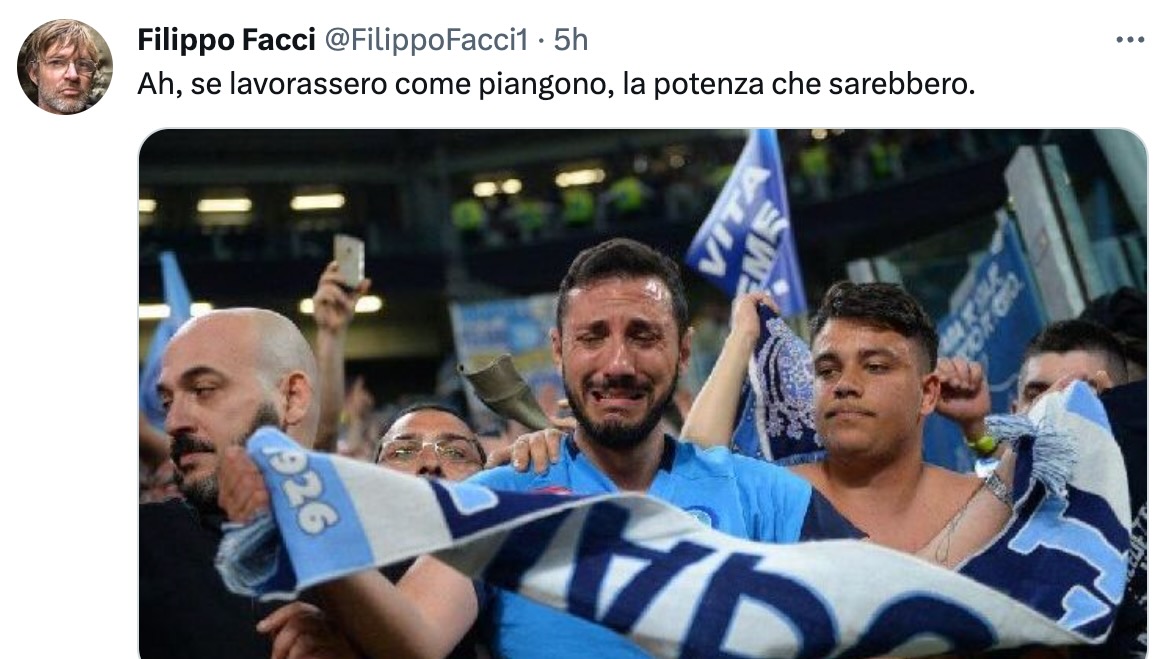The height and width of the screenshot is (659, 1172).
Task: Open the tweet via the 5h timestamp
Action: 570,40
